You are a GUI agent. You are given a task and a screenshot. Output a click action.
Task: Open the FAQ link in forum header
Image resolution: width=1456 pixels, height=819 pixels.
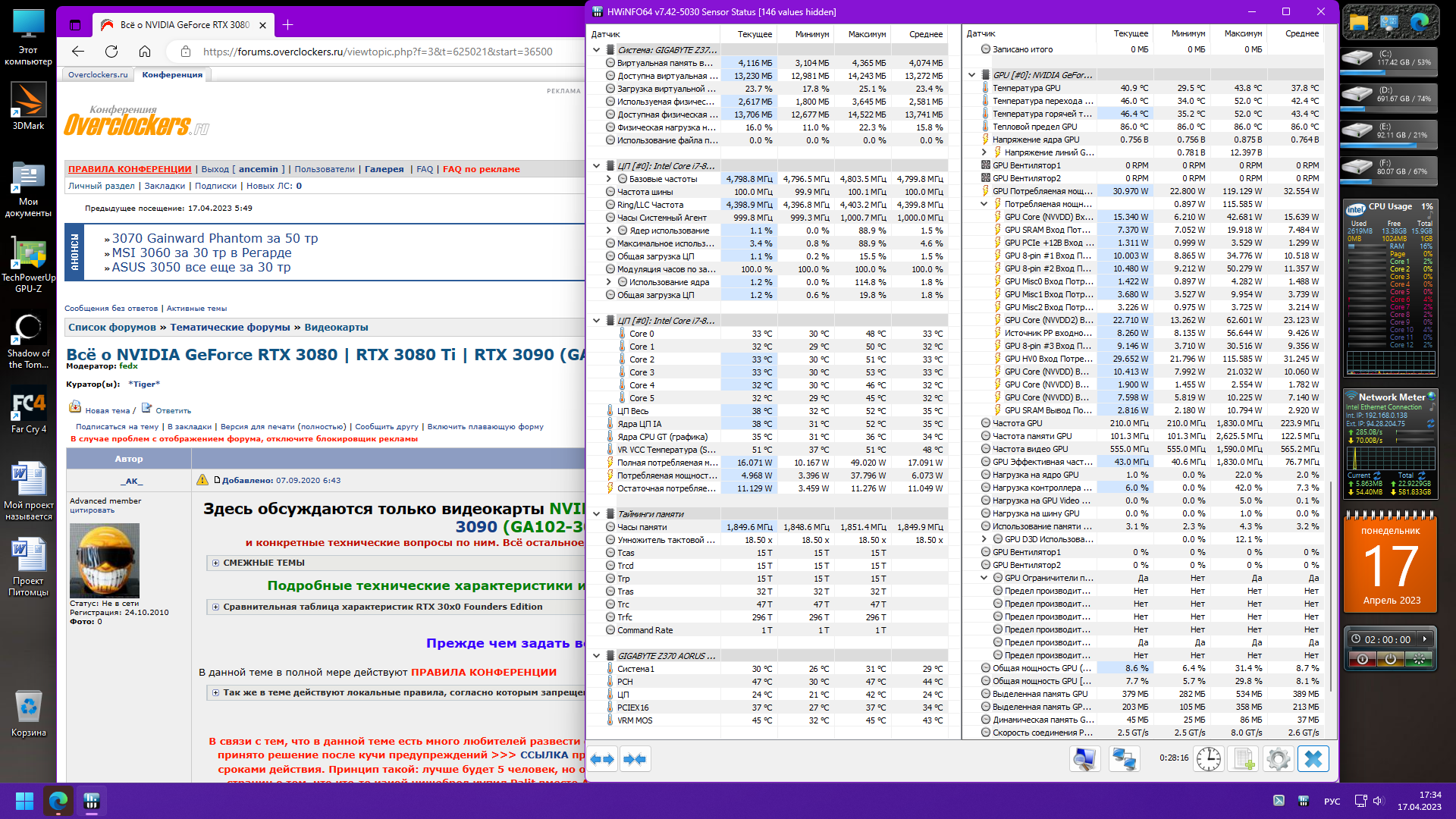tap(425, 169)
